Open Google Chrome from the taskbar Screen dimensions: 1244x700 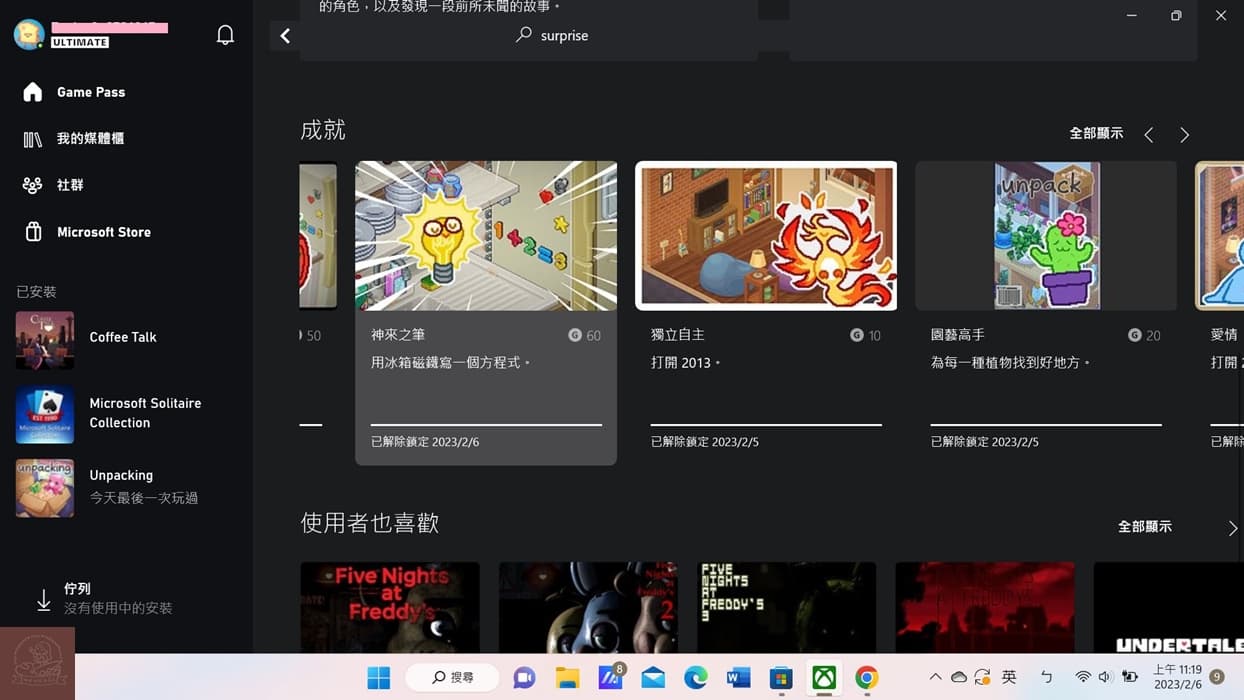[x=865, y=677]
